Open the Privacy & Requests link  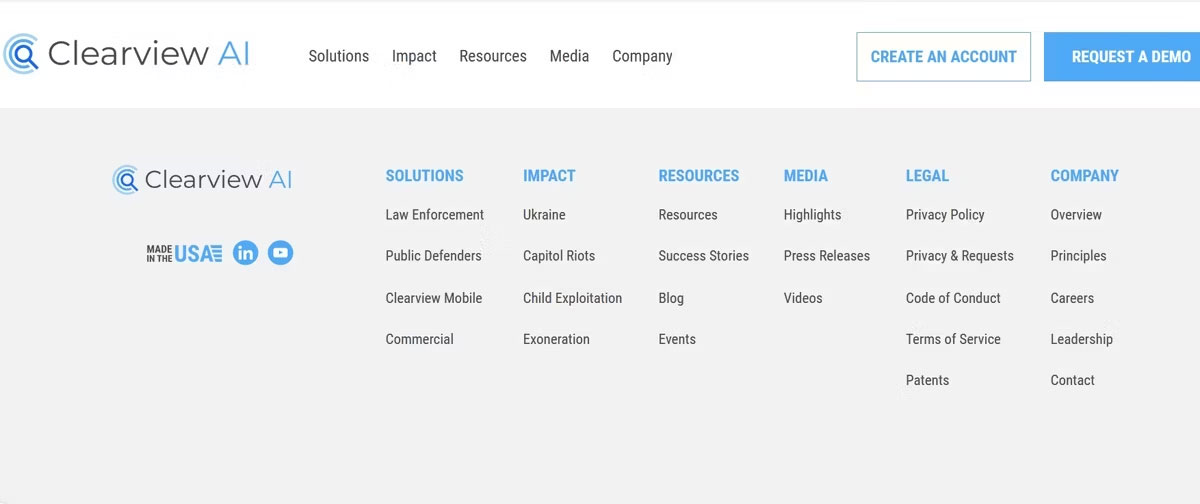tap(960, 256)
